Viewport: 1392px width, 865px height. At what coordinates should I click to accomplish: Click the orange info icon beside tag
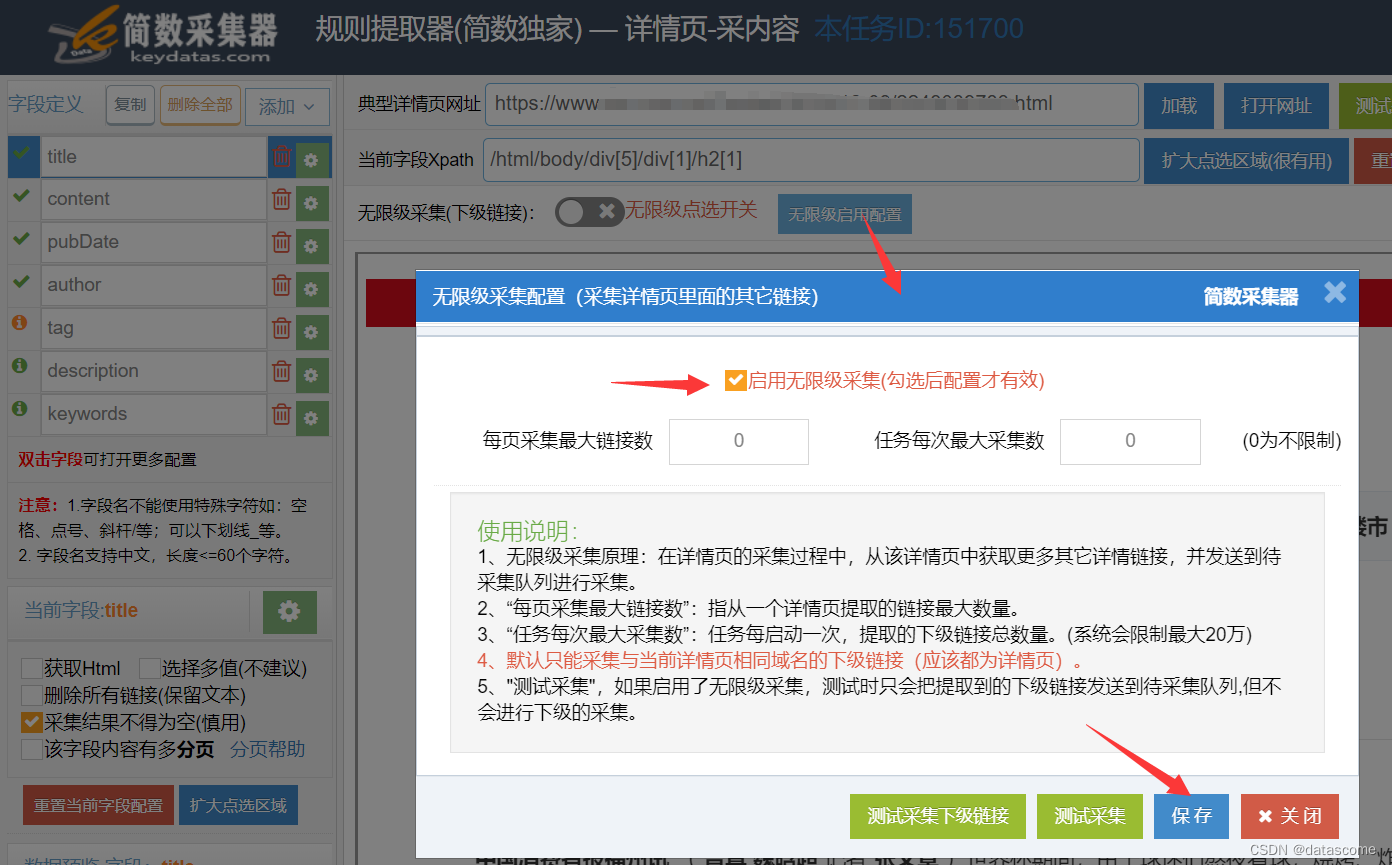tap(19, 323)
